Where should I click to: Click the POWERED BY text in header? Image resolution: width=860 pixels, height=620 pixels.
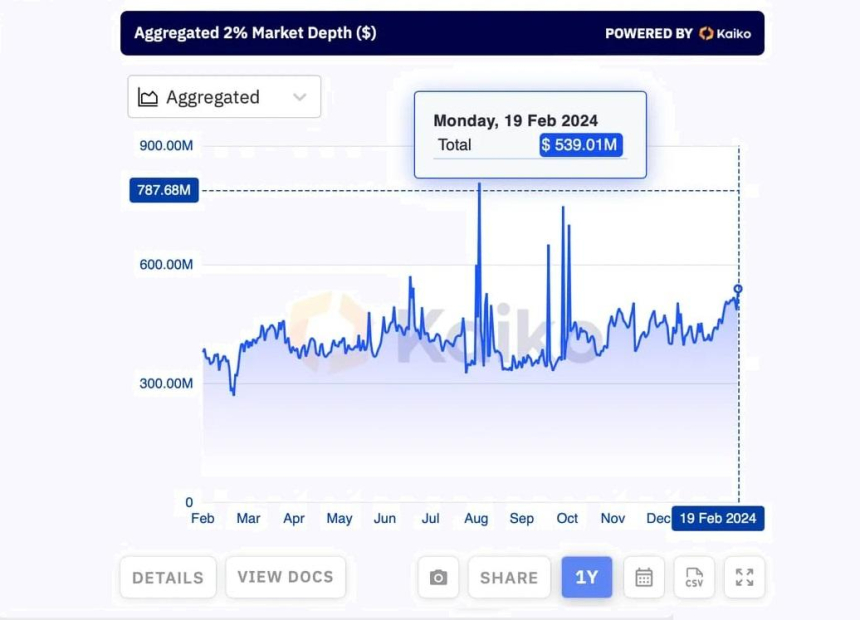tap(648, 33)
